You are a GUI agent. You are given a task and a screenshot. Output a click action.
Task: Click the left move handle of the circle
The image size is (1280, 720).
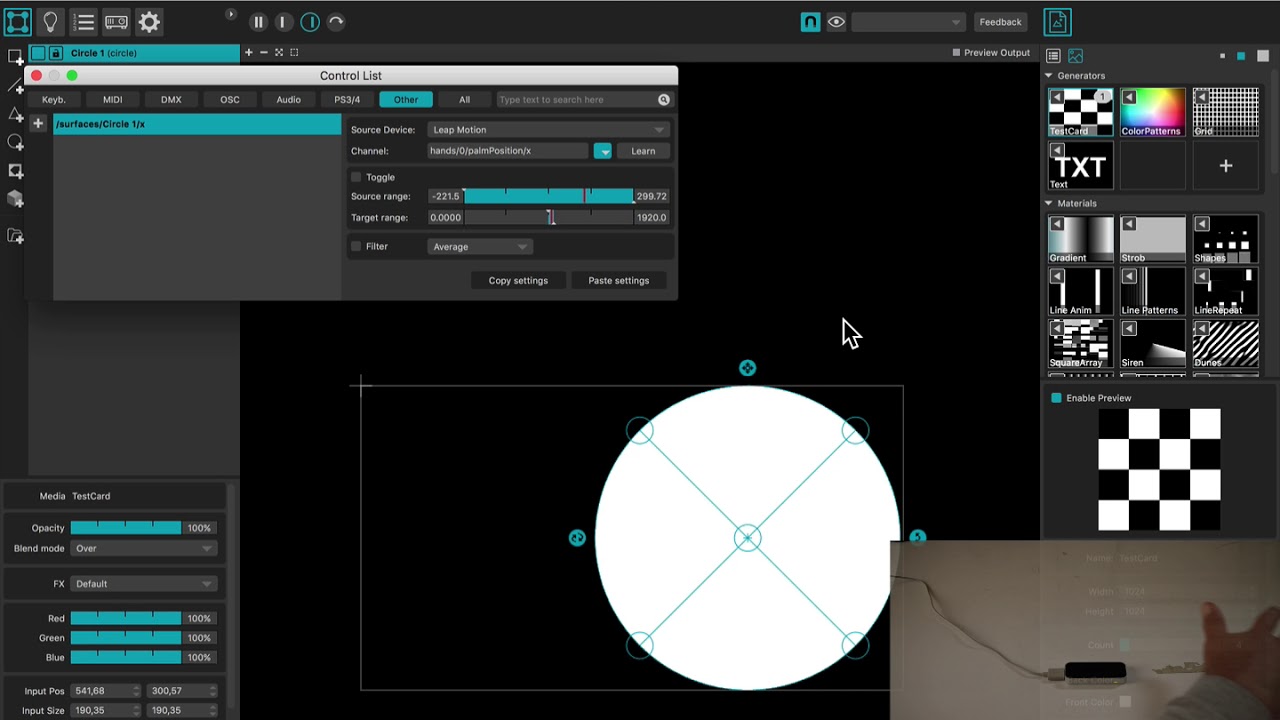click(577, 538)
